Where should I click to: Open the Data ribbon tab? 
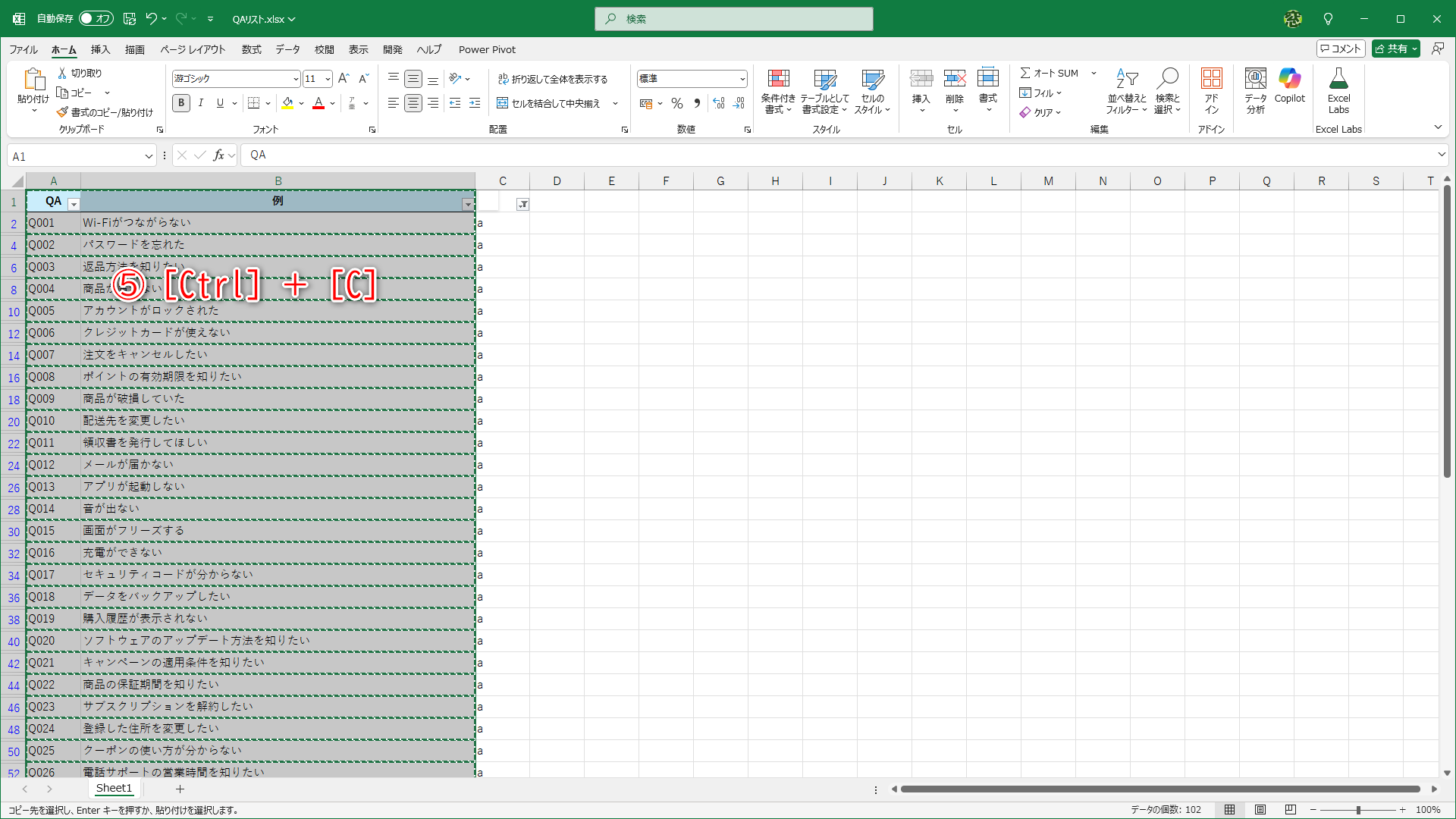tap(287, 49)
